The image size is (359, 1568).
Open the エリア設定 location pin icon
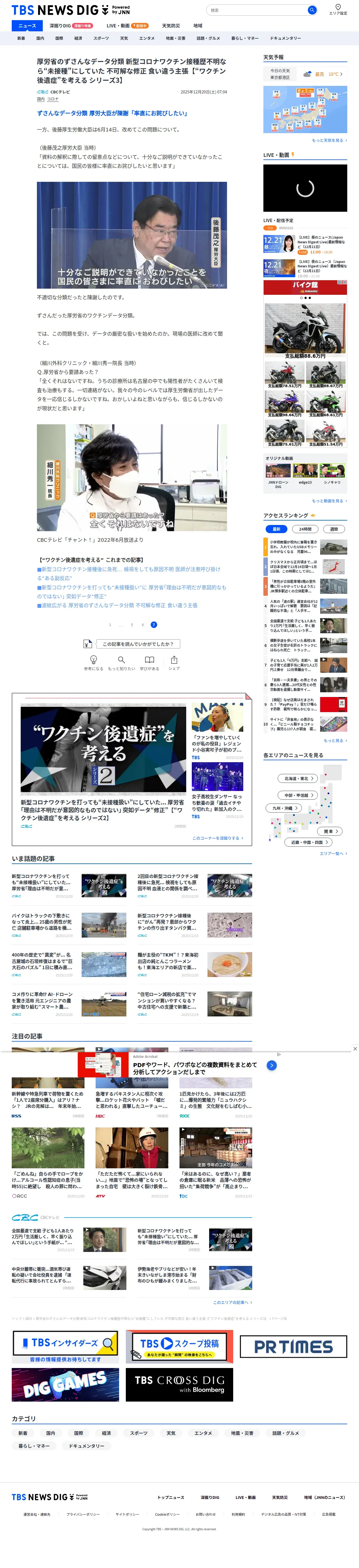[x=338, y=7]
